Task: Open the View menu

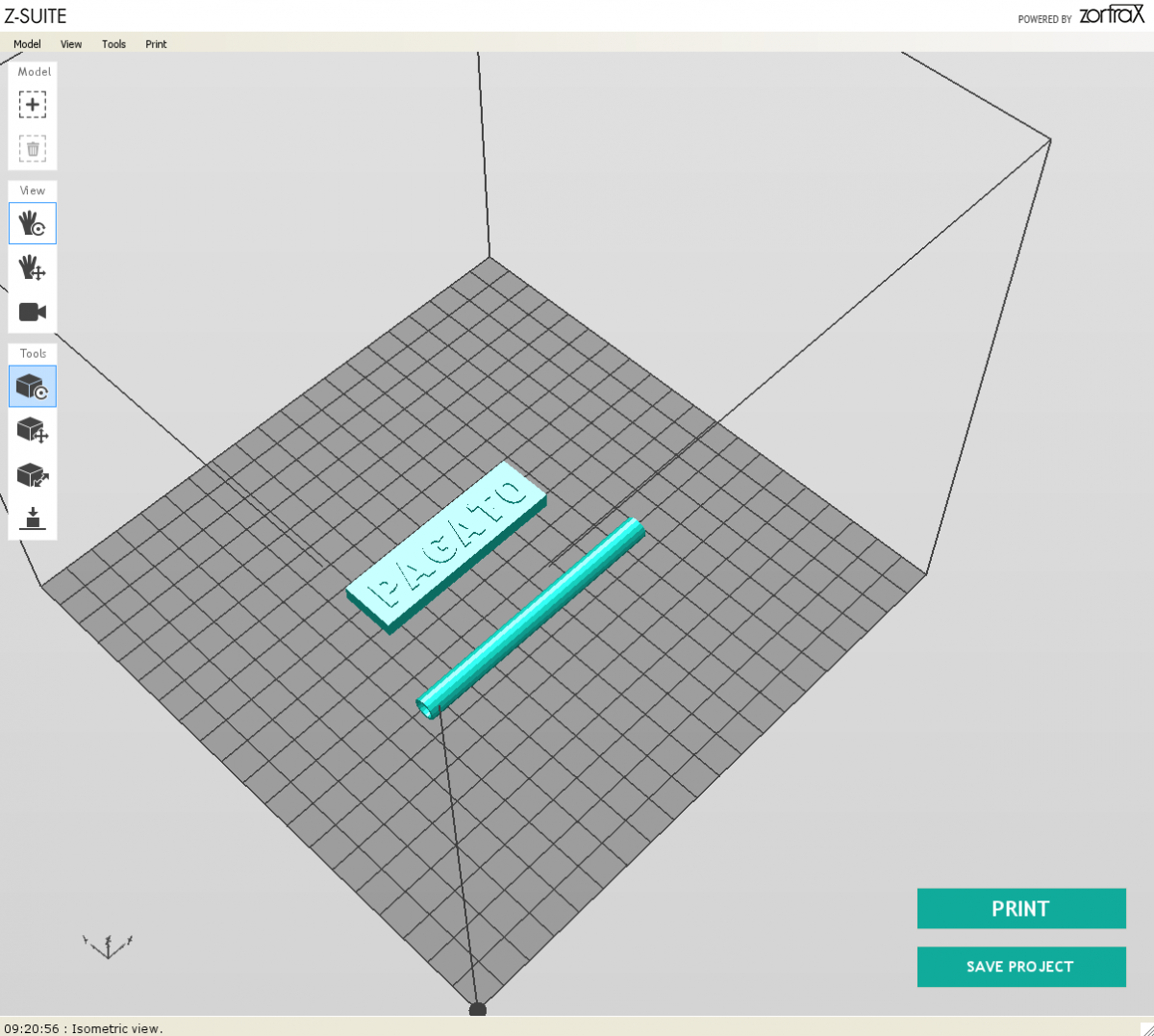Action: point(71,44)
